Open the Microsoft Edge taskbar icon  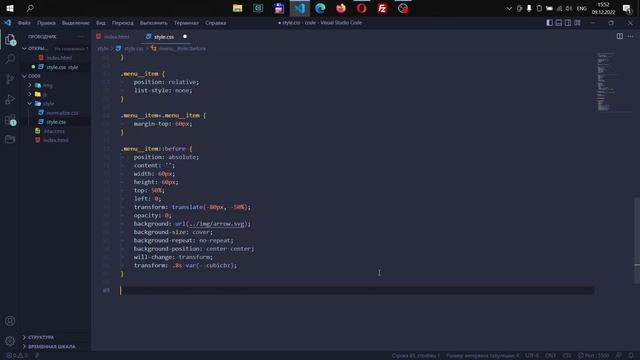tap(320, 8)
